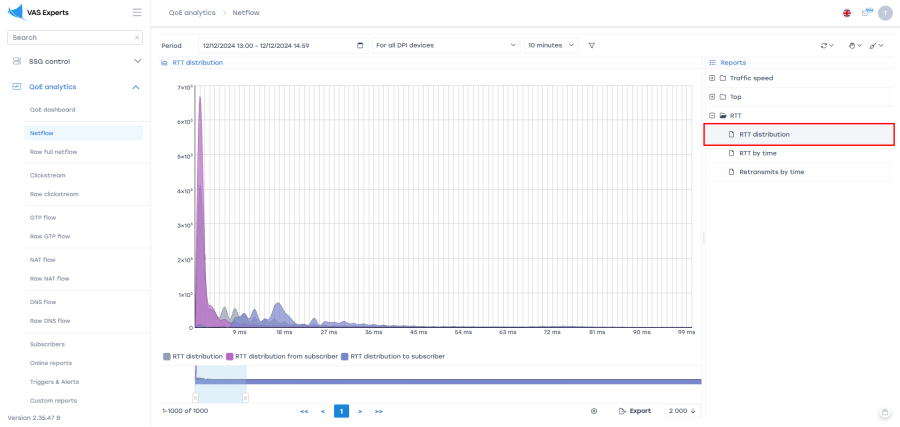900x427 pixels.
Task: Click the Export button
Action: (635, 411)
